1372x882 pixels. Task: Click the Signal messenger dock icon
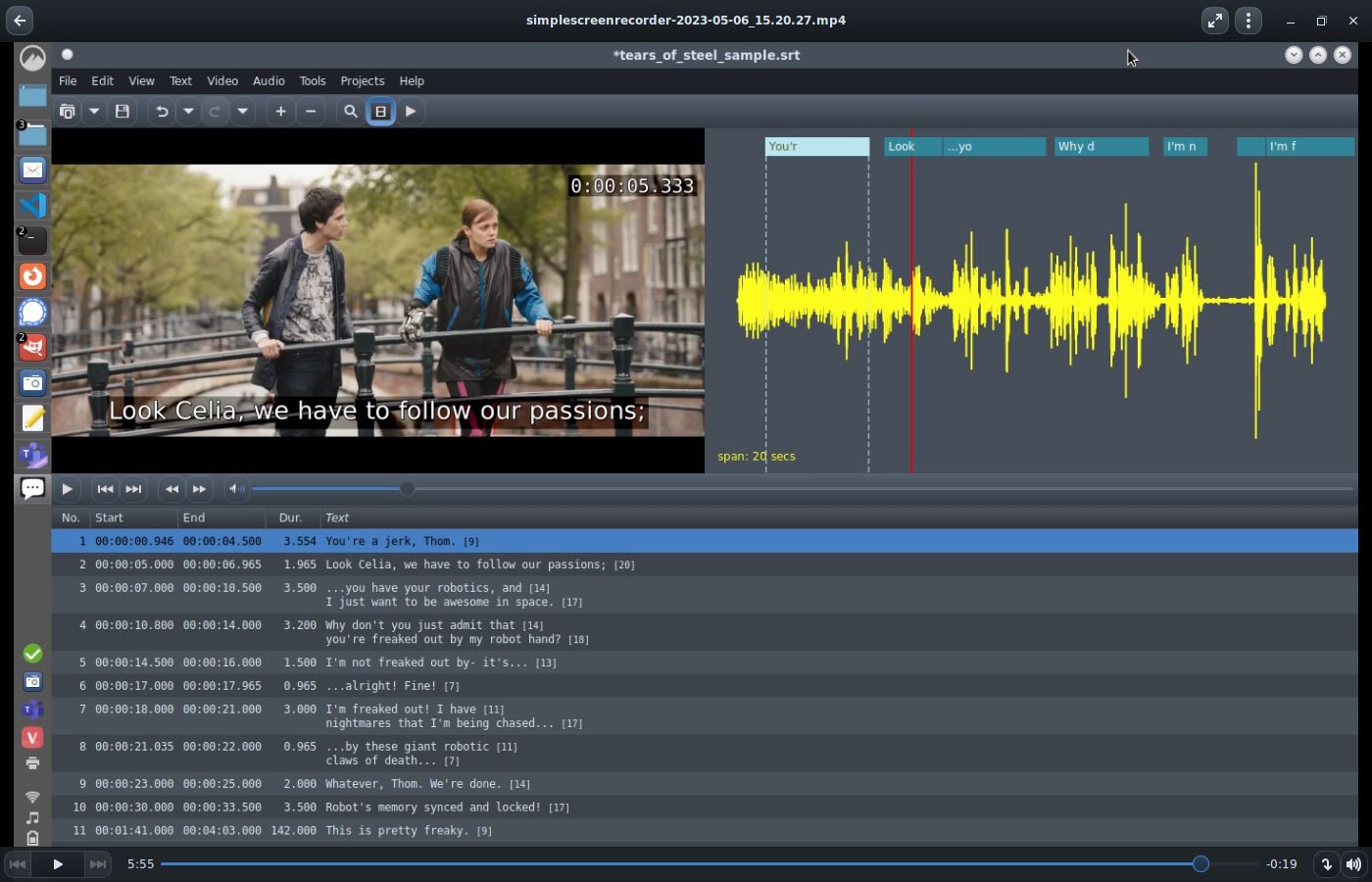32,313
